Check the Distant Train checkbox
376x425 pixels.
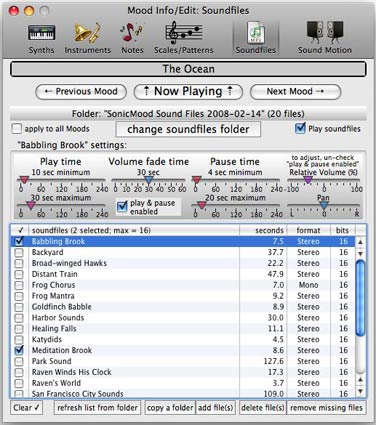[x=19, y=274]
